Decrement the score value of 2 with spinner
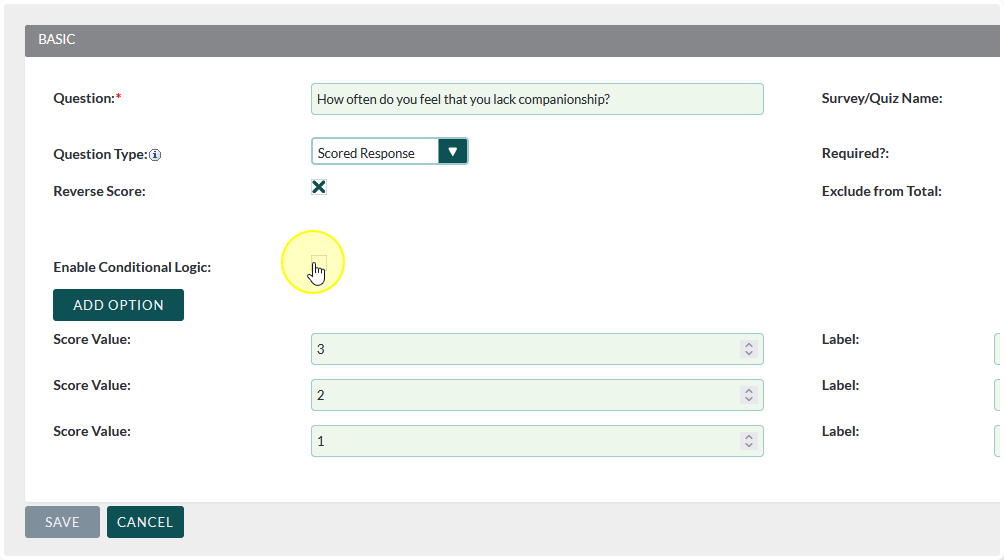The height and width of the screenshot is (560, 1004). tap(748, 399)
